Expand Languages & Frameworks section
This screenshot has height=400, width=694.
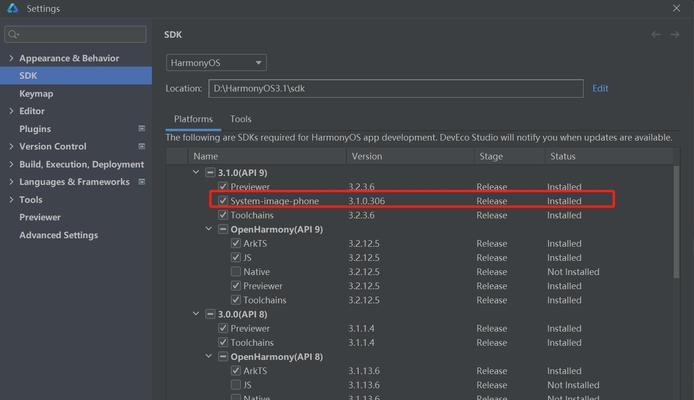11,182
